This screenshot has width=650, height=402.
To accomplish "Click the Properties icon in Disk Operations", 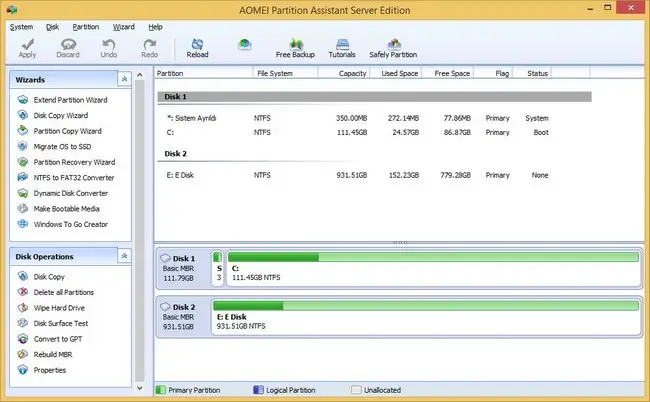I will coord(23,370).
